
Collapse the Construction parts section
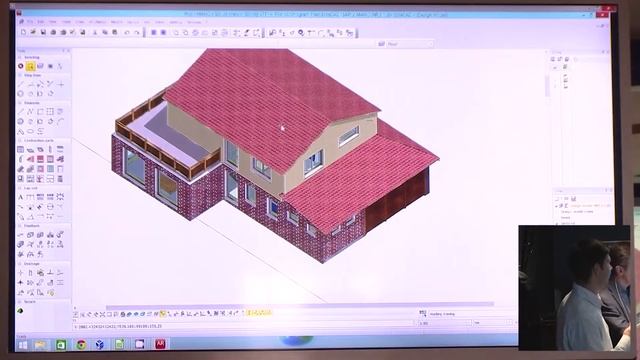coord(20,140)
